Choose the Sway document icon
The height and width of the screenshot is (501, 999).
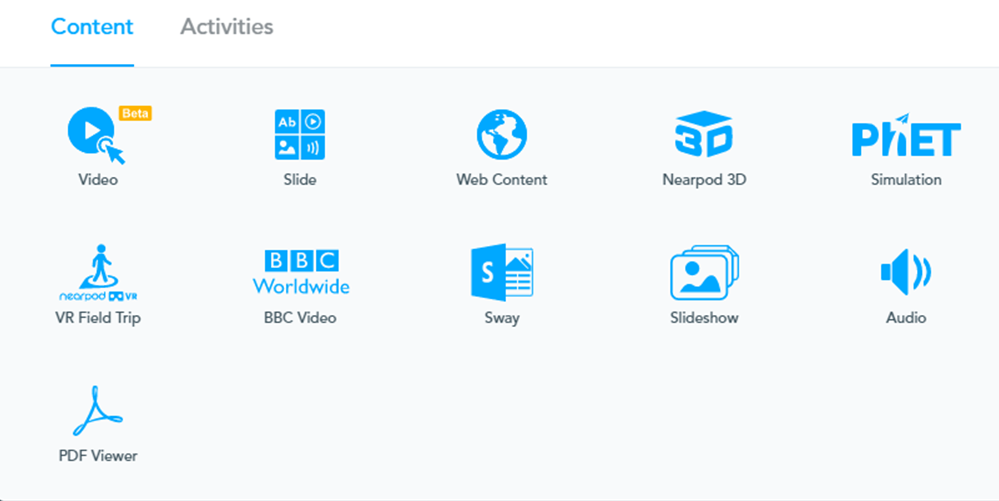502,272
